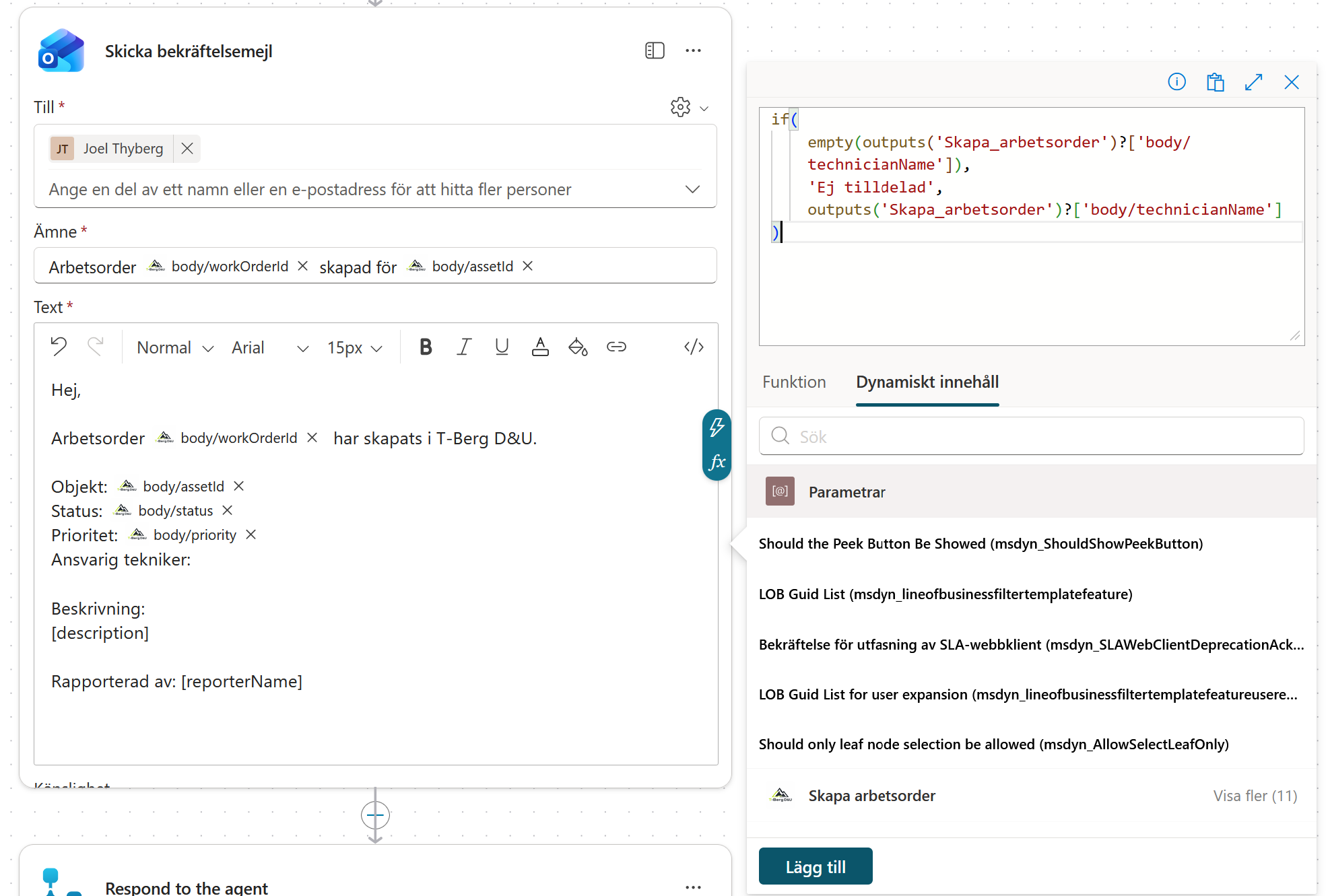Toggle the side panel view icon on the email card
The height and width of the screenshot is (896, 1328).
(655, 50)
